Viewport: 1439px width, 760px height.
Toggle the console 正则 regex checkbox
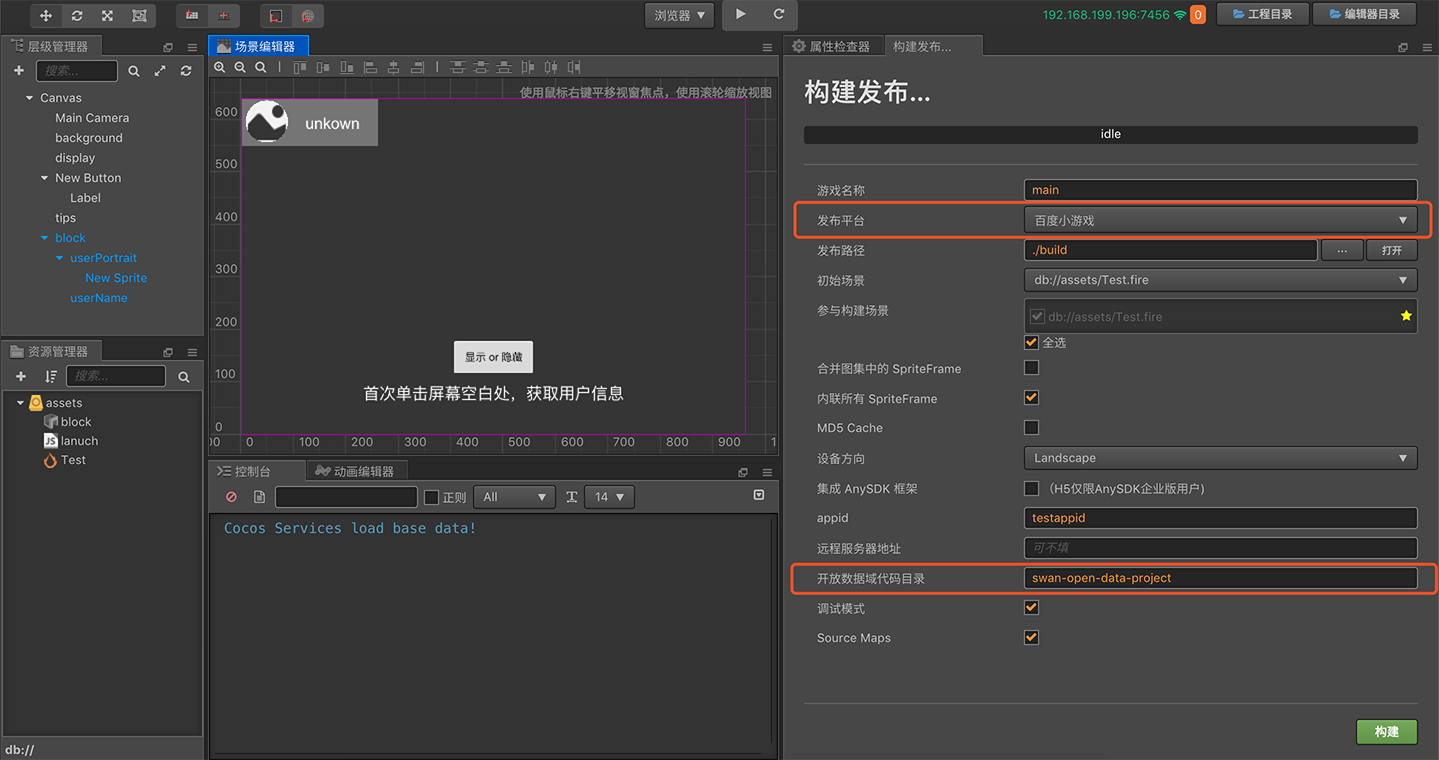tap(432, 497)
